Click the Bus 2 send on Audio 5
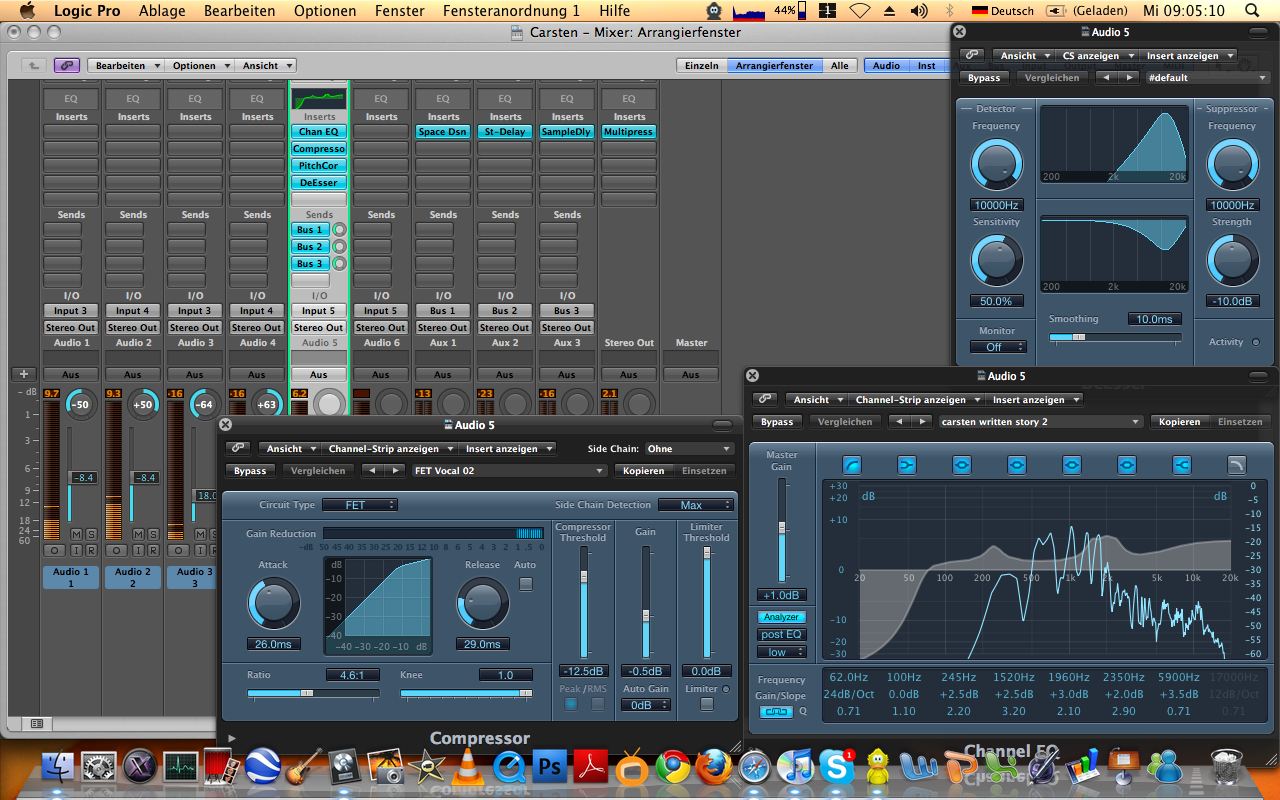This screenshot has height=800, width=1280. point(310,246)
